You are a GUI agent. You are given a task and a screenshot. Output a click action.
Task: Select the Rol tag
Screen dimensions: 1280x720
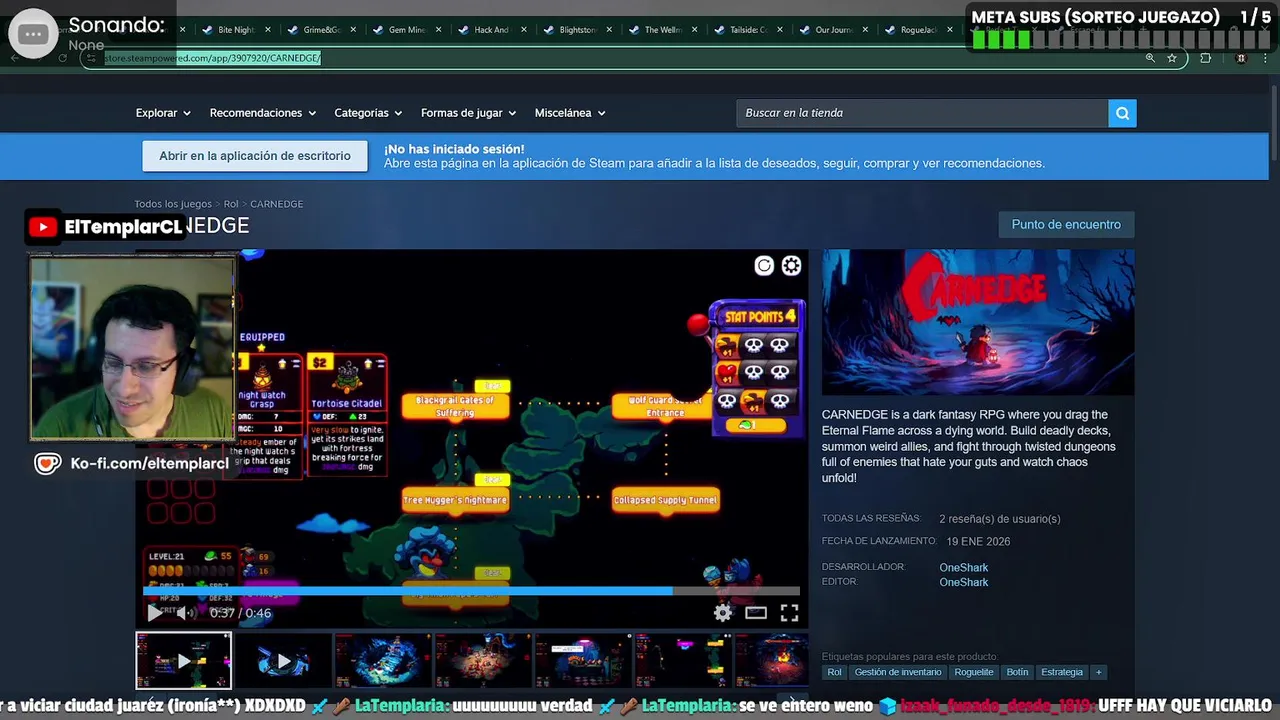pos(834,672)
